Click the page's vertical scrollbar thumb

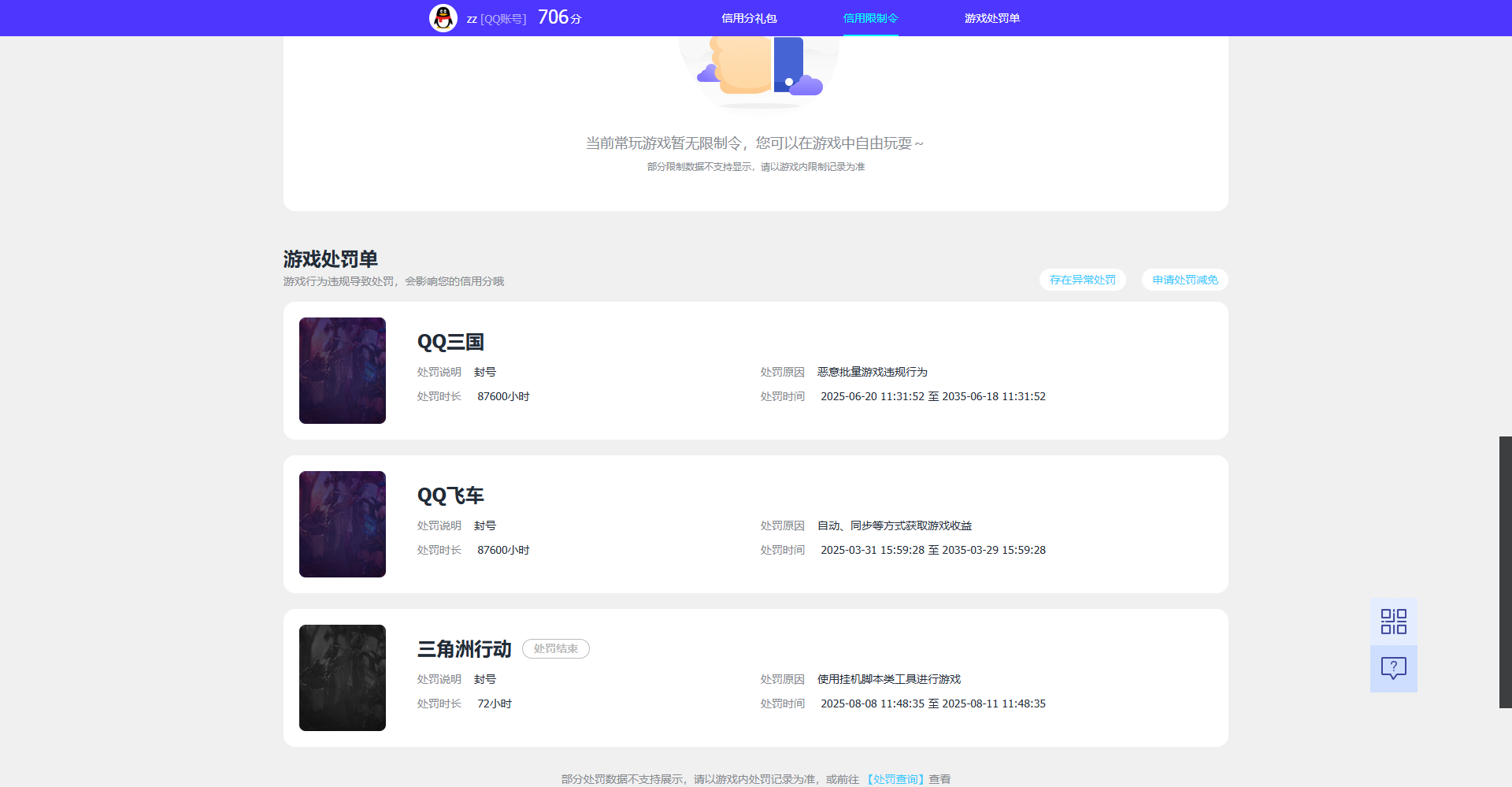coord(1505,572)
